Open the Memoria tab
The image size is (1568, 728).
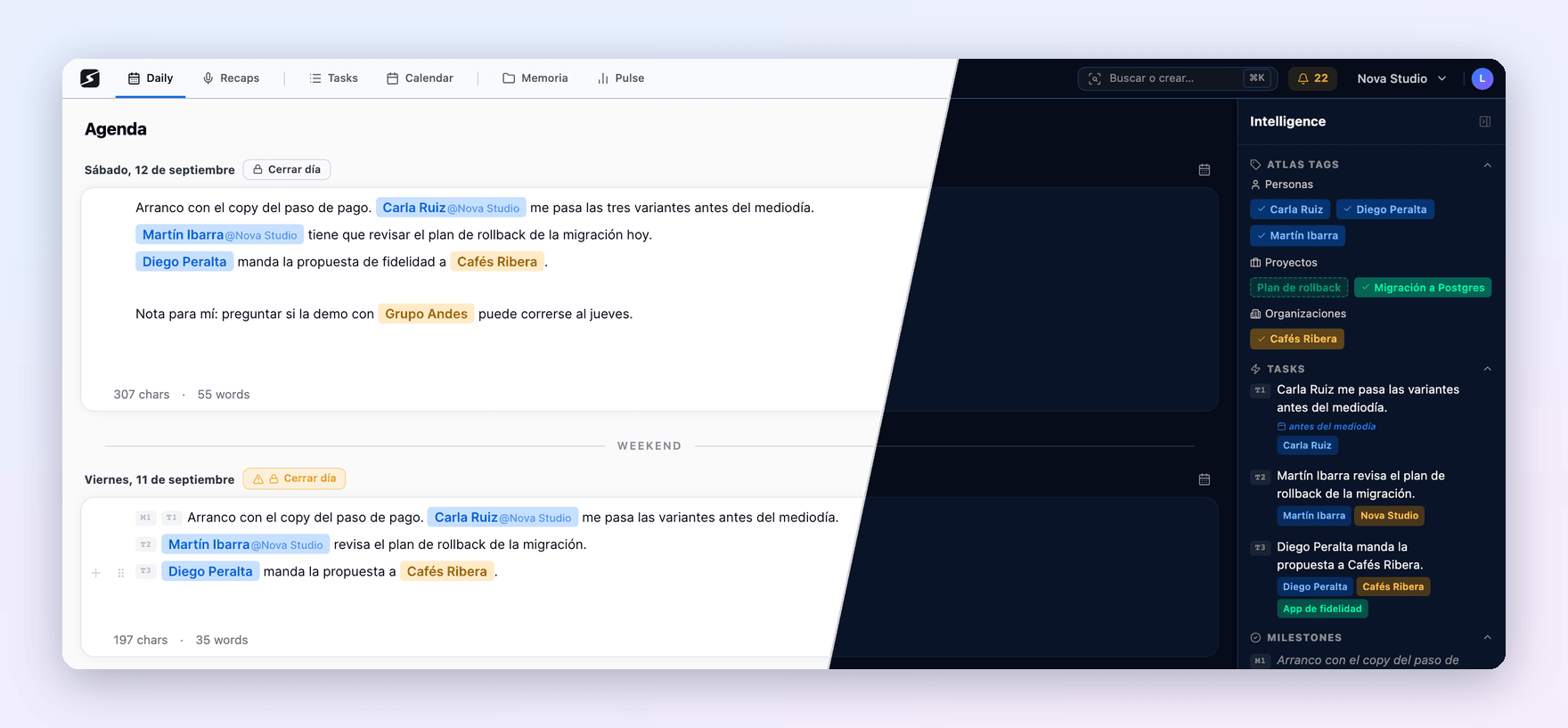535,78
